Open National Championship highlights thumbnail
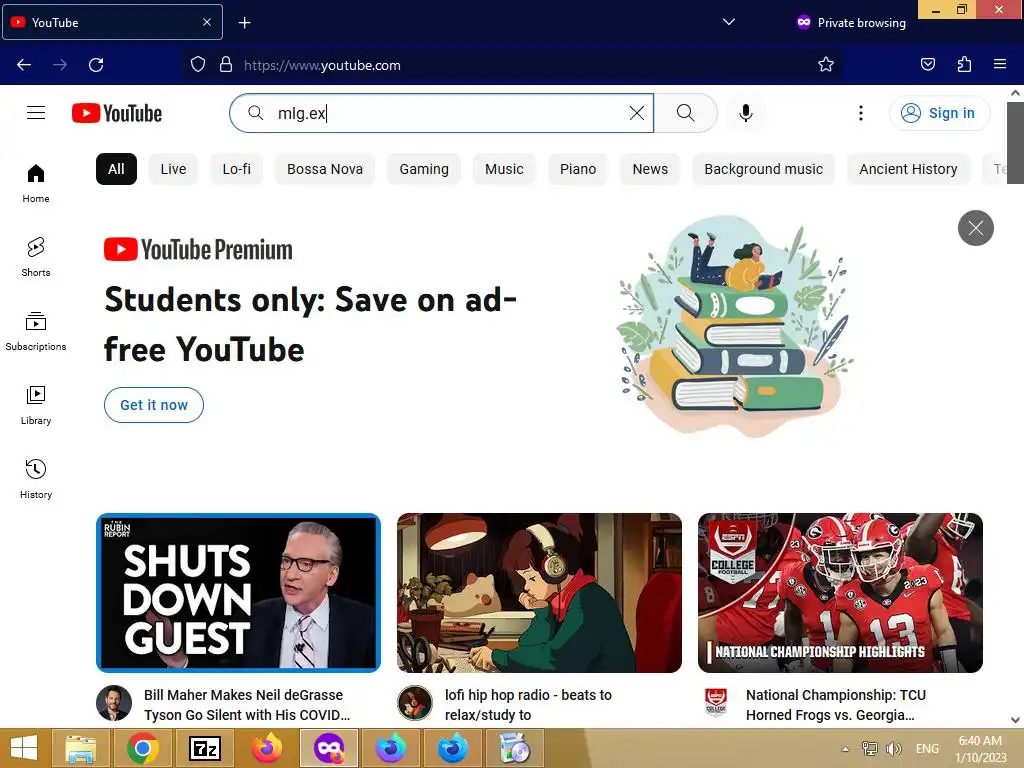 pyautogui.click(x=840, y=593)
